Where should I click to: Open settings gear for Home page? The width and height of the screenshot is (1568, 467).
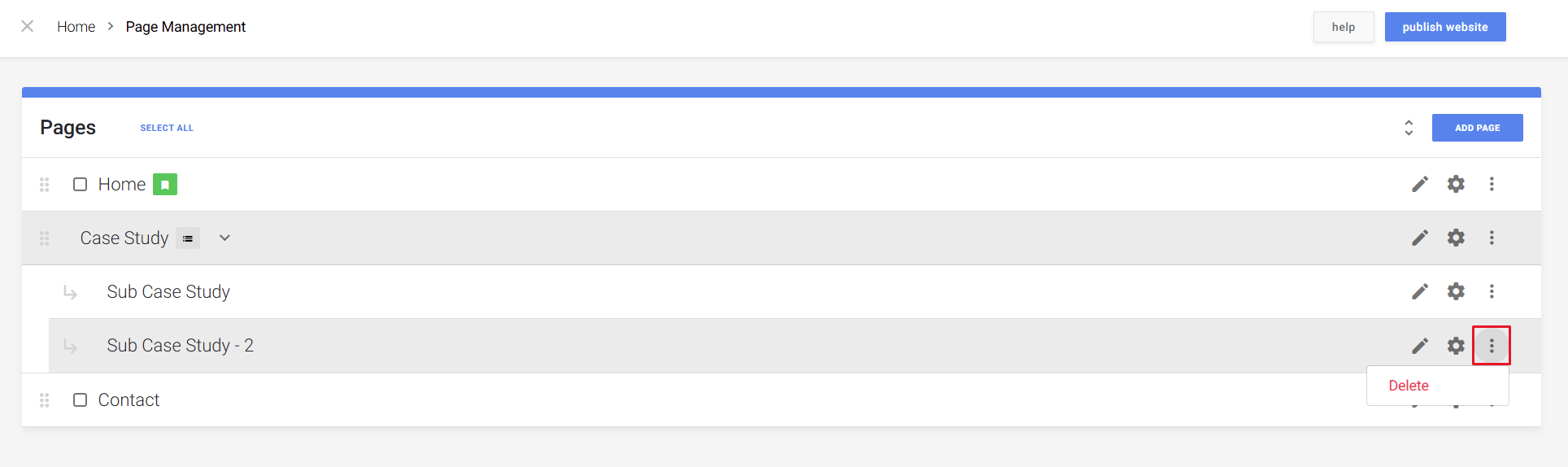click(x=1456, y=184)
